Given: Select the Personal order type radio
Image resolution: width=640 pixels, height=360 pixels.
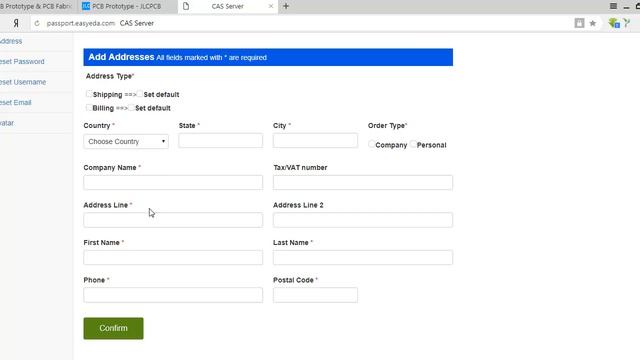Looking at the screenshot, I should [x=413, y=144].
